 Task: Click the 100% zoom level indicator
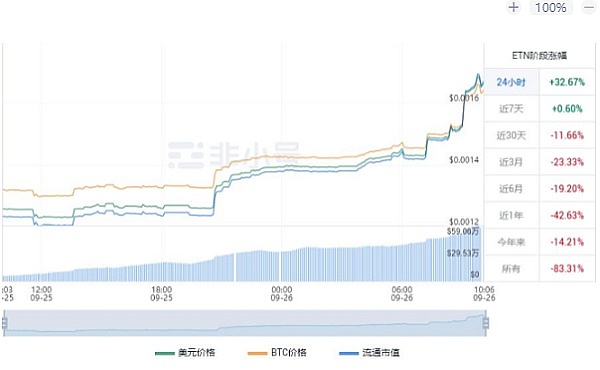tap(551, 7)
